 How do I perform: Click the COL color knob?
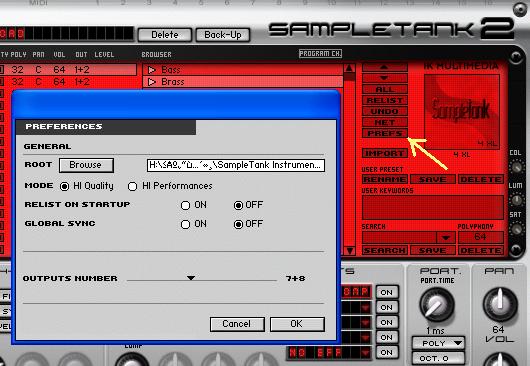click(516, 167)
